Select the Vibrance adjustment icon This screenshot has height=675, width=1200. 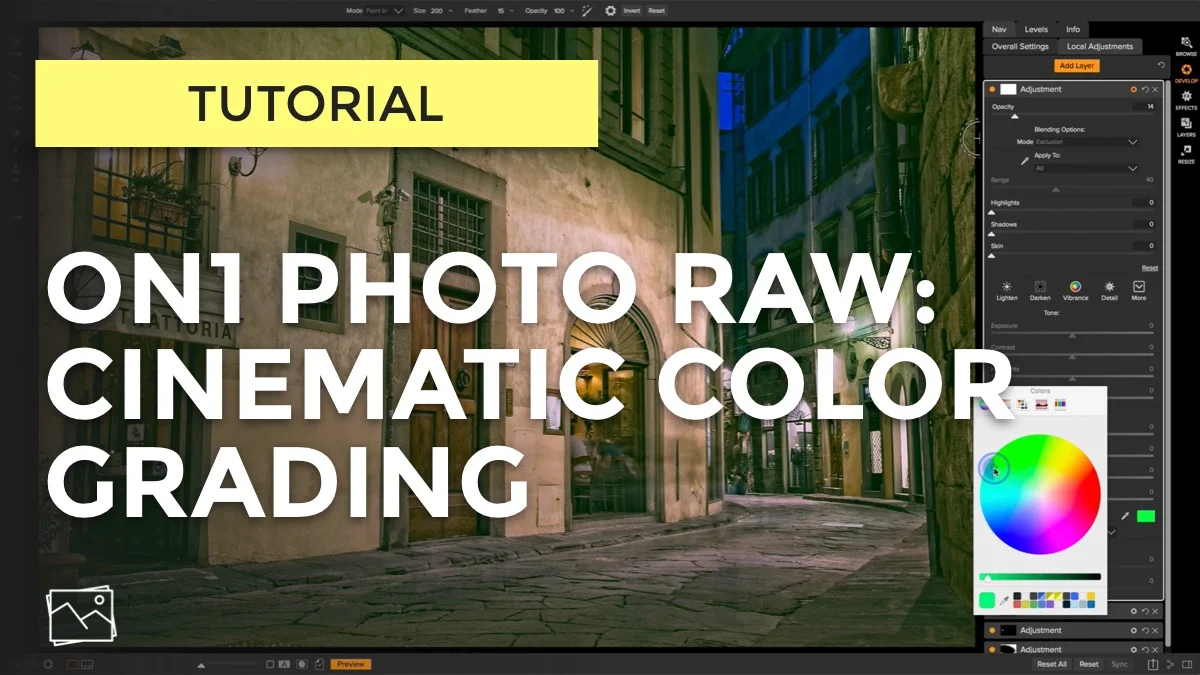[x=1075, y=287]
